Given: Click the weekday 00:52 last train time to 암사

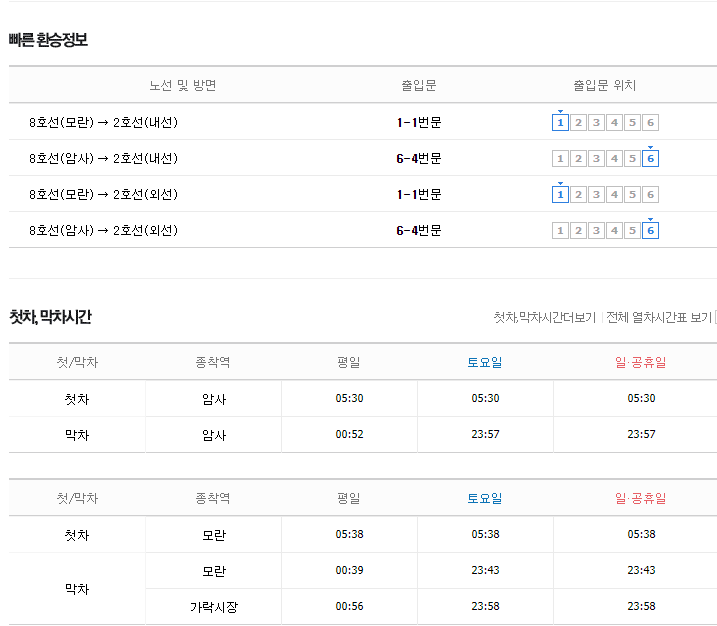Looking at the screenshot, I should click(x=349, y=434).
